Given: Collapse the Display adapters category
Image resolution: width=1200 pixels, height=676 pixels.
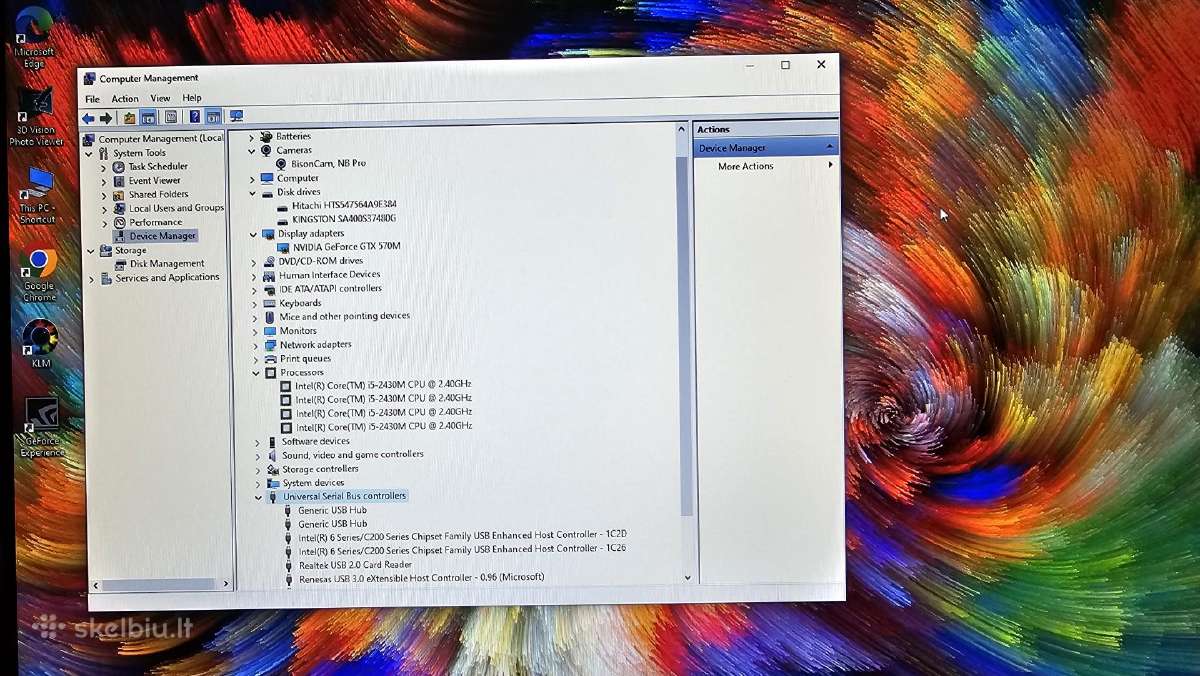Looking at the screenshot, I should tap(253, 234).
